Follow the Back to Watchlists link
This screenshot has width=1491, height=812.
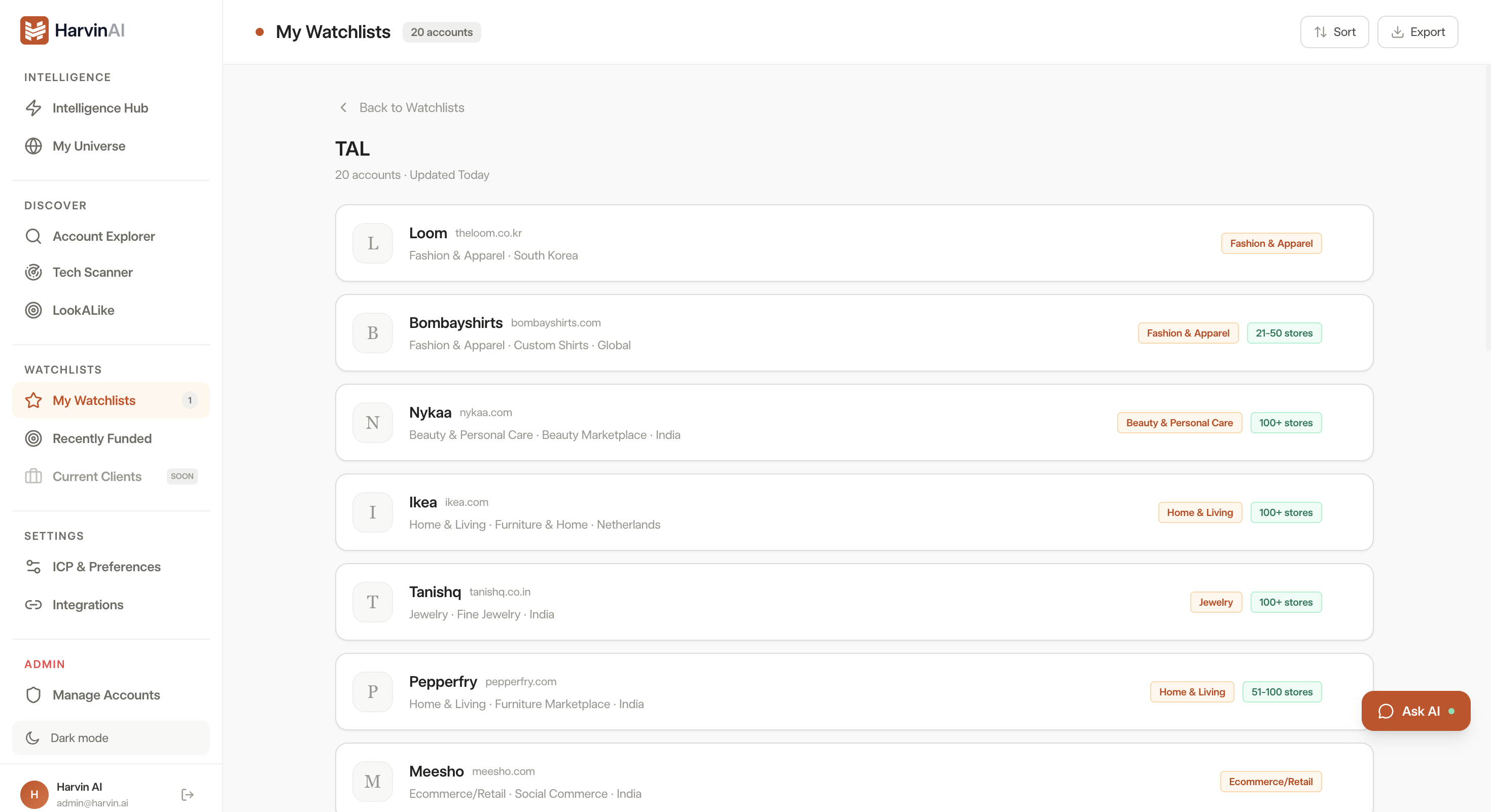(x=411, y=107)
